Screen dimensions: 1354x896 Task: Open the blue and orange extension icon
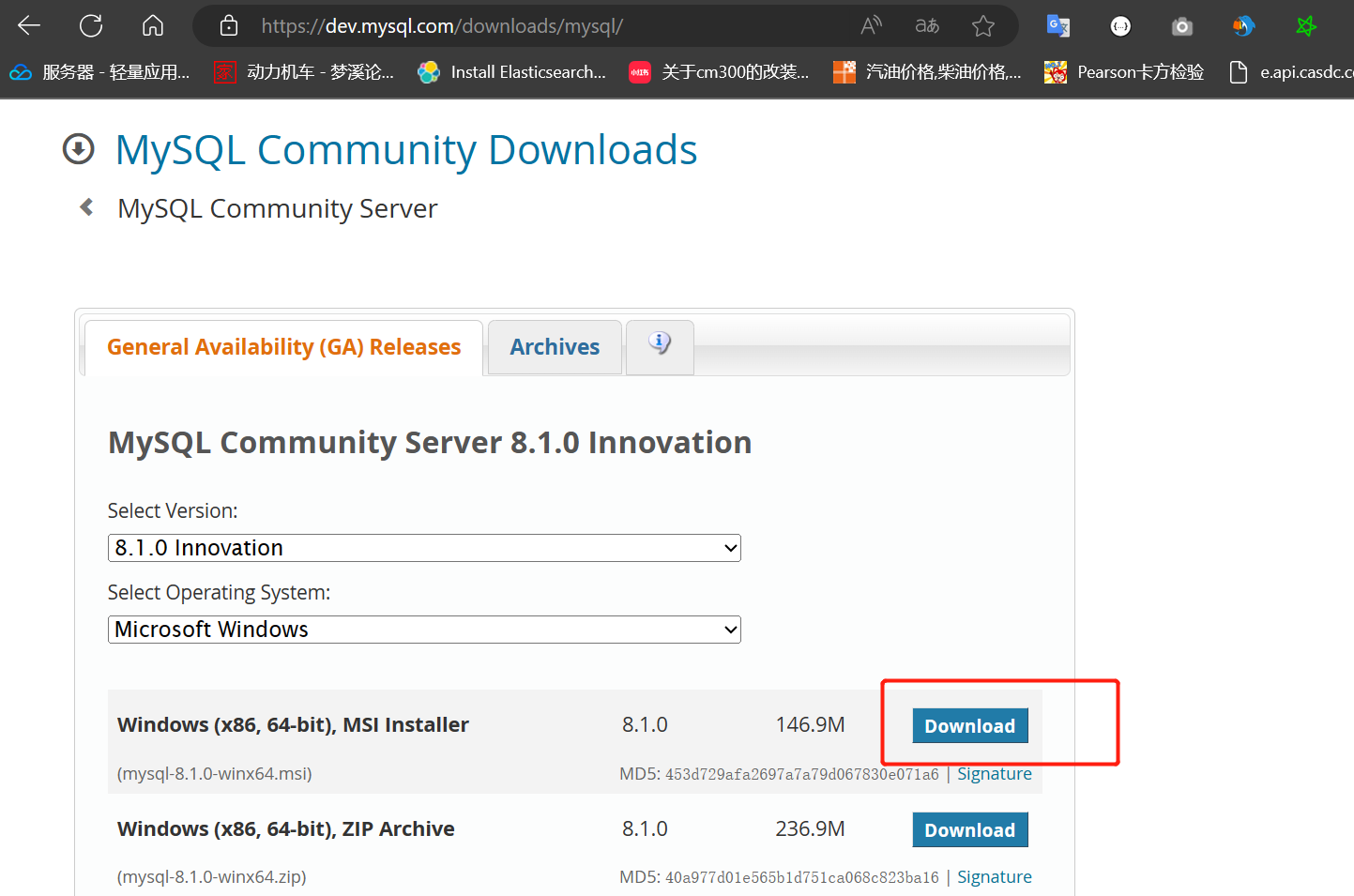pos(1244,26)
